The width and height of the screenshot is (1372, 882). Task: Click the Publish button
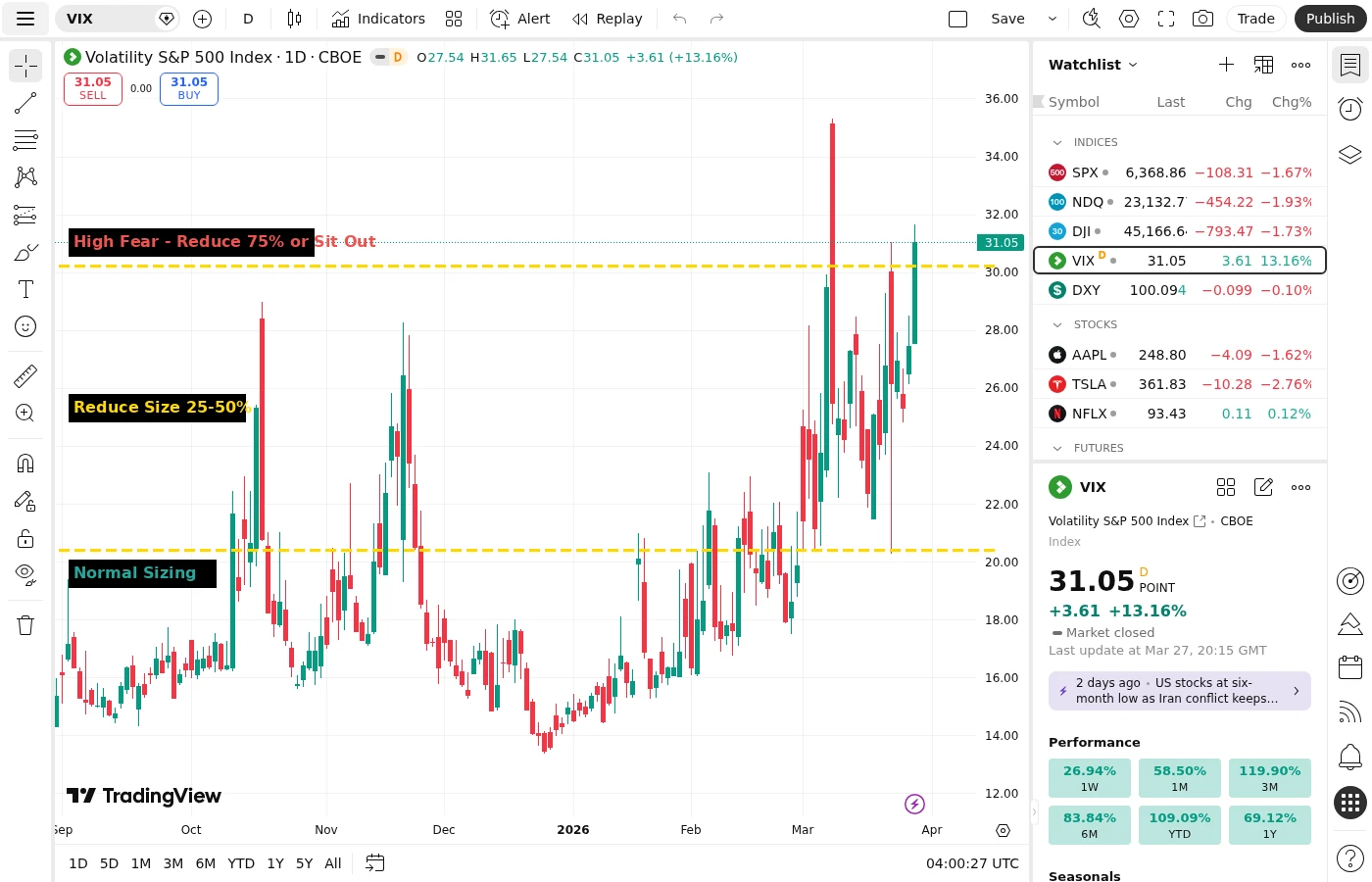point(1330,19)
